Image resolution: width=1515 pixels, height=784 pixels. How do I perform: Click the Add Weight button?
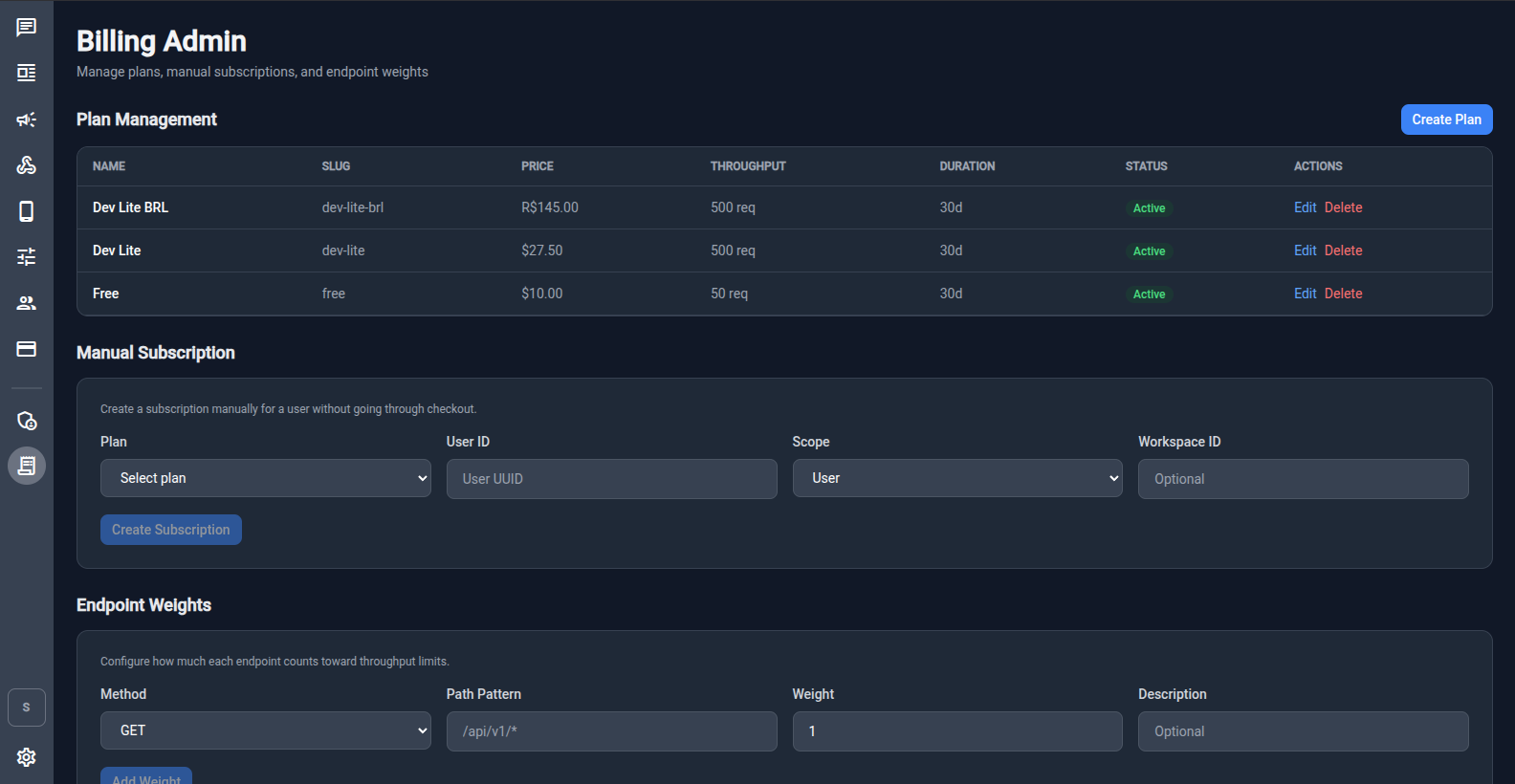146,776
